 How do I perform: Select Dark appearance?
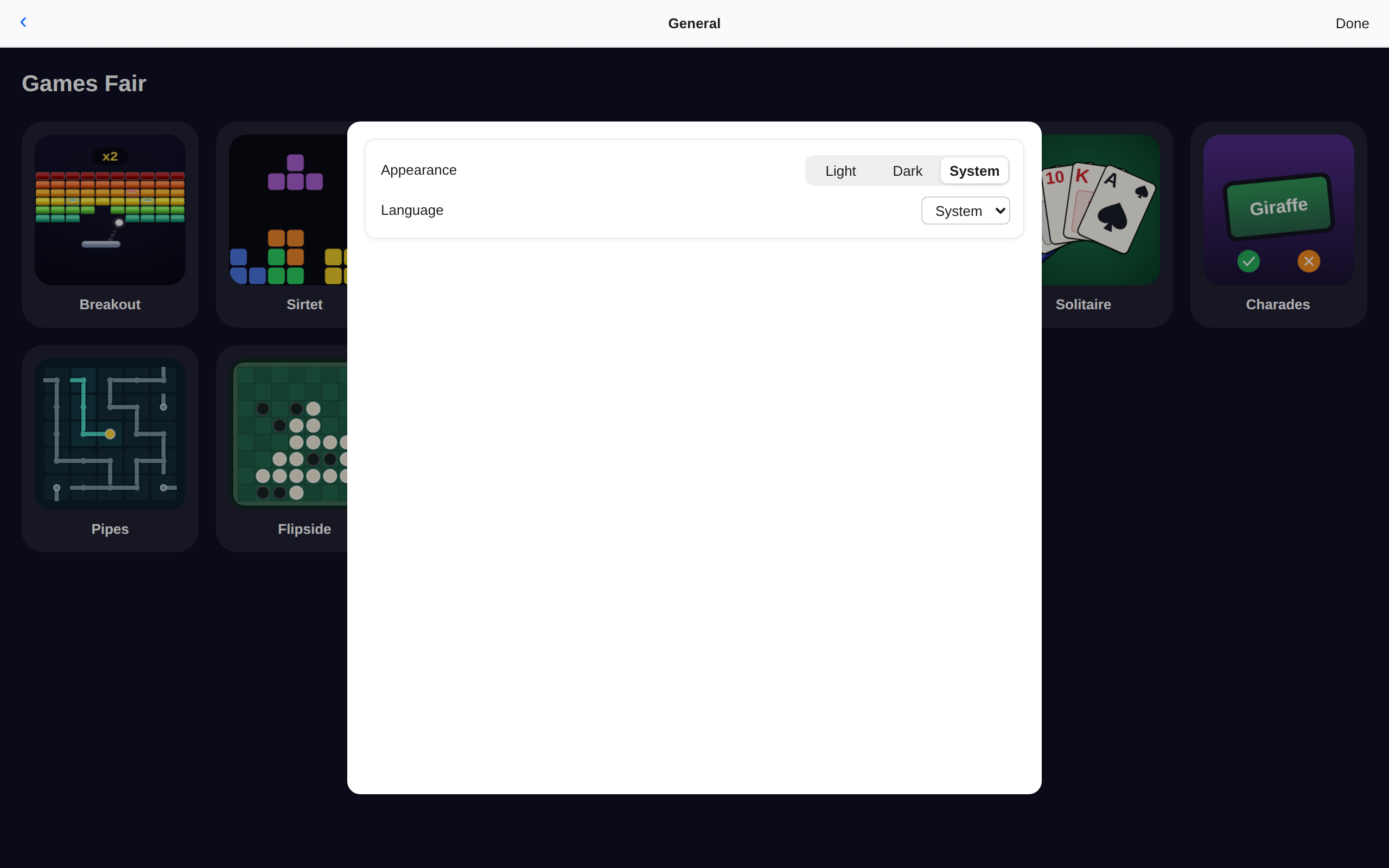907,171
